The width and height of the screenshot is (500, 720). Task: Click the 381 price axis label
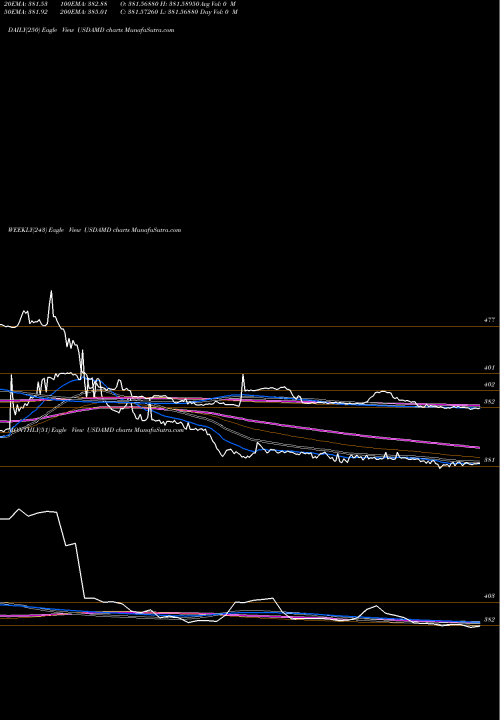pyautogui.click(x=489, y=460)
